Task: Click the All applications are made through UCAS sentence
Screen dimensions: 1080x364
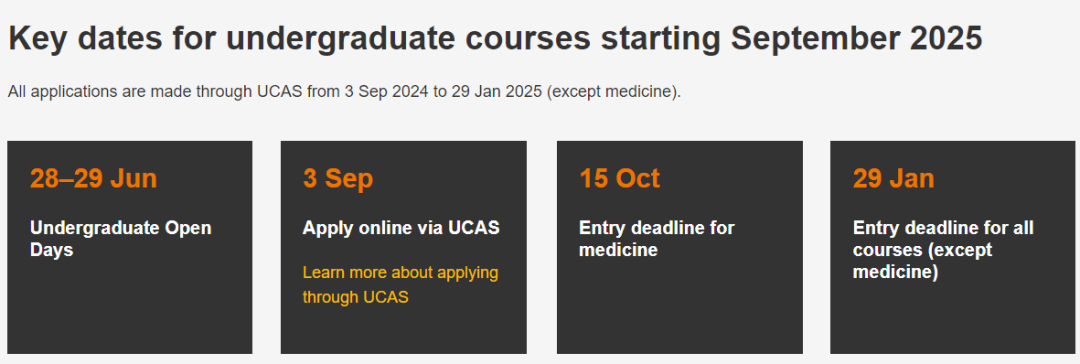Action: [344, 92]
